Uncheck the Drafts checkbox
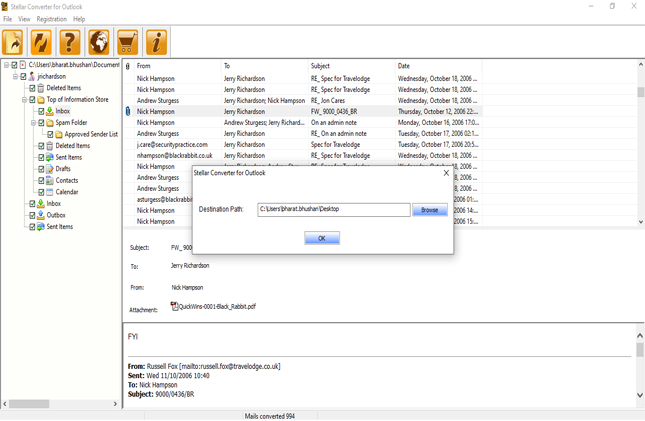This screenshot has width=645, height=421. pyautogui.click(x=41, y=169)
